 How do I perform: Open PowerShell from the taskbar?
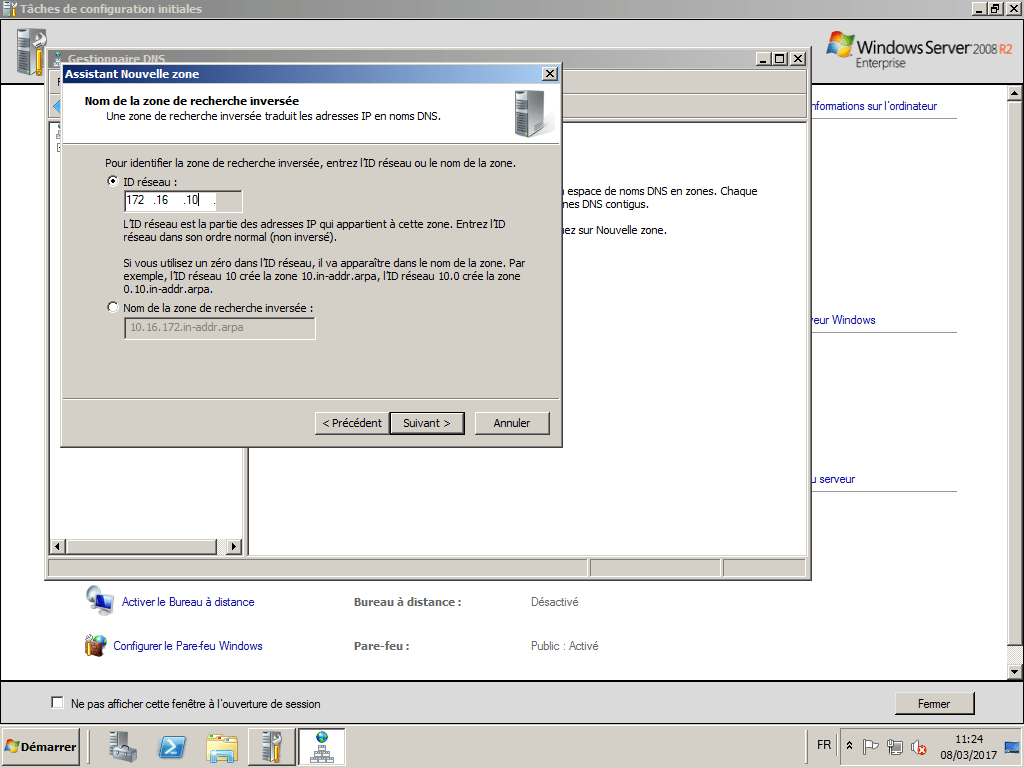172,746
